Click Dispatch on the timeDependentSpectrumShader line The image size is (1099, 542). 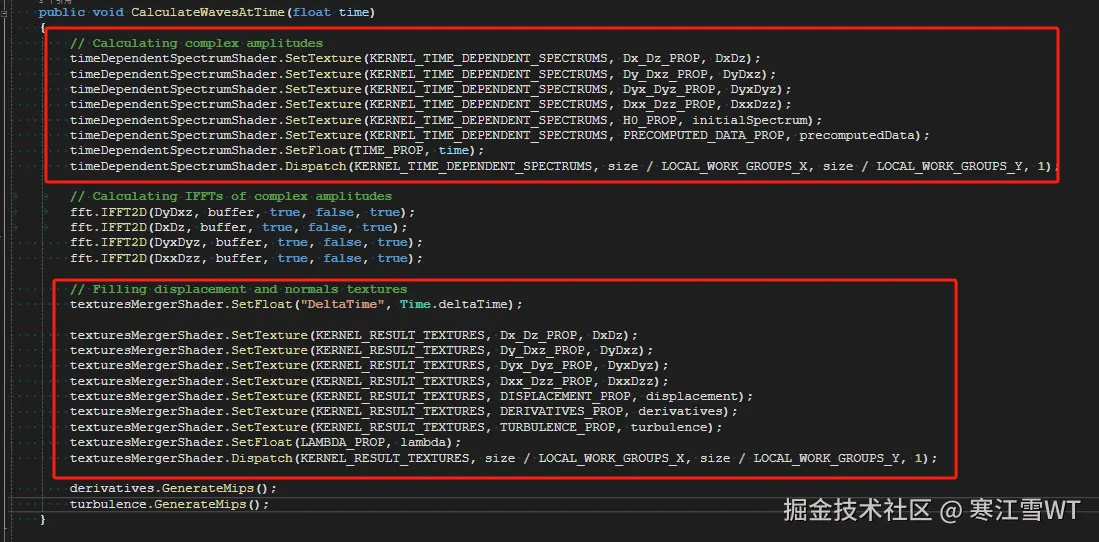[x=316, y=166]
